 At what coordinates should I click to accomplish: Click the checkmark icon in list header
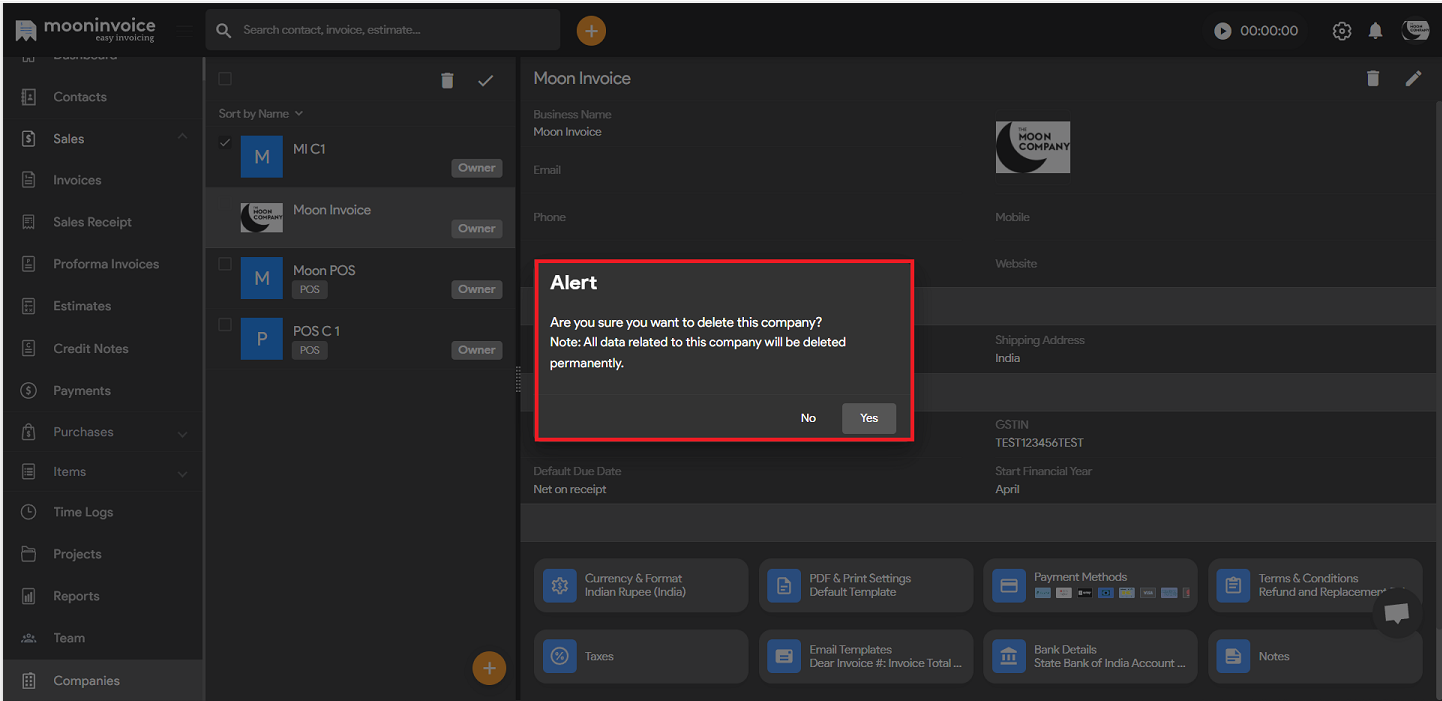pyautogui.click(x=486, y=81)
